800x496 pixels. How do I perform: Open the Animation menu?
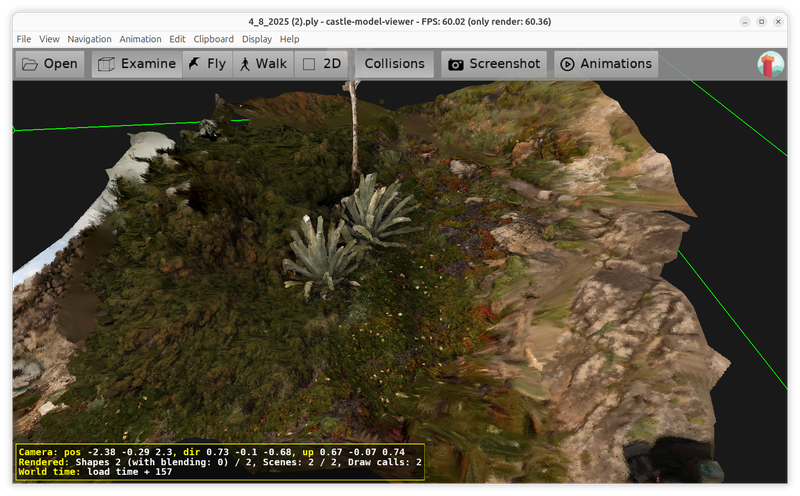coord(140,39)
